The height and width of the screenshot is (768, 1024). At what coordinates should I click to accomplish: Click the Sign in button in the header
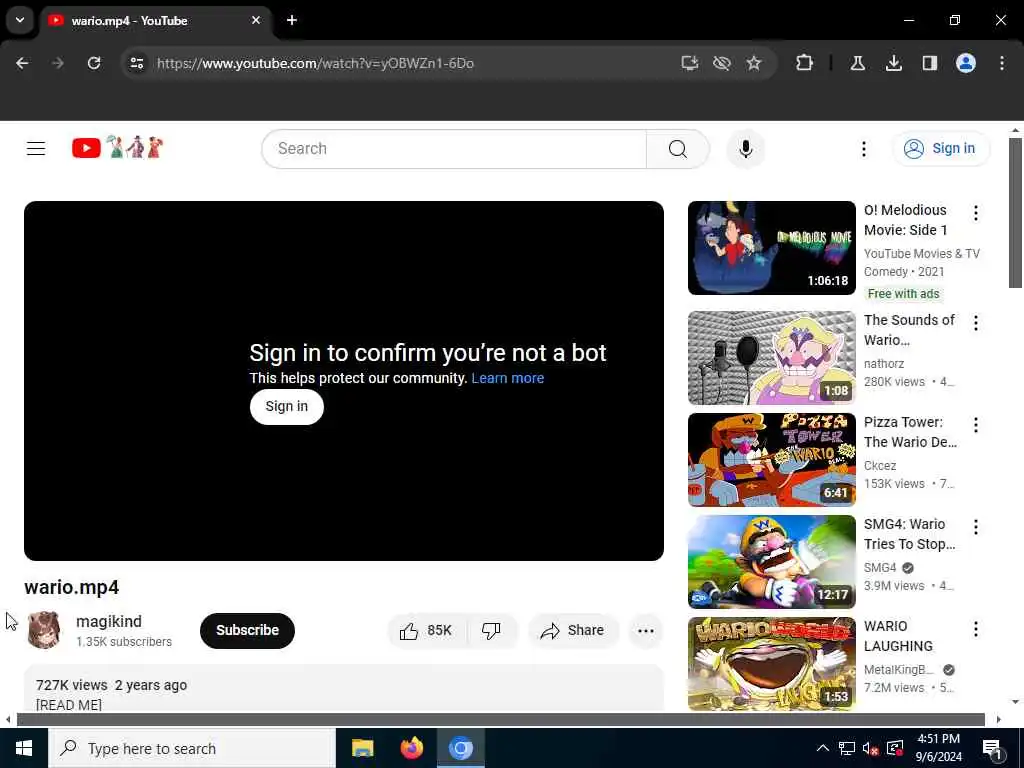(x=940, y=149)
